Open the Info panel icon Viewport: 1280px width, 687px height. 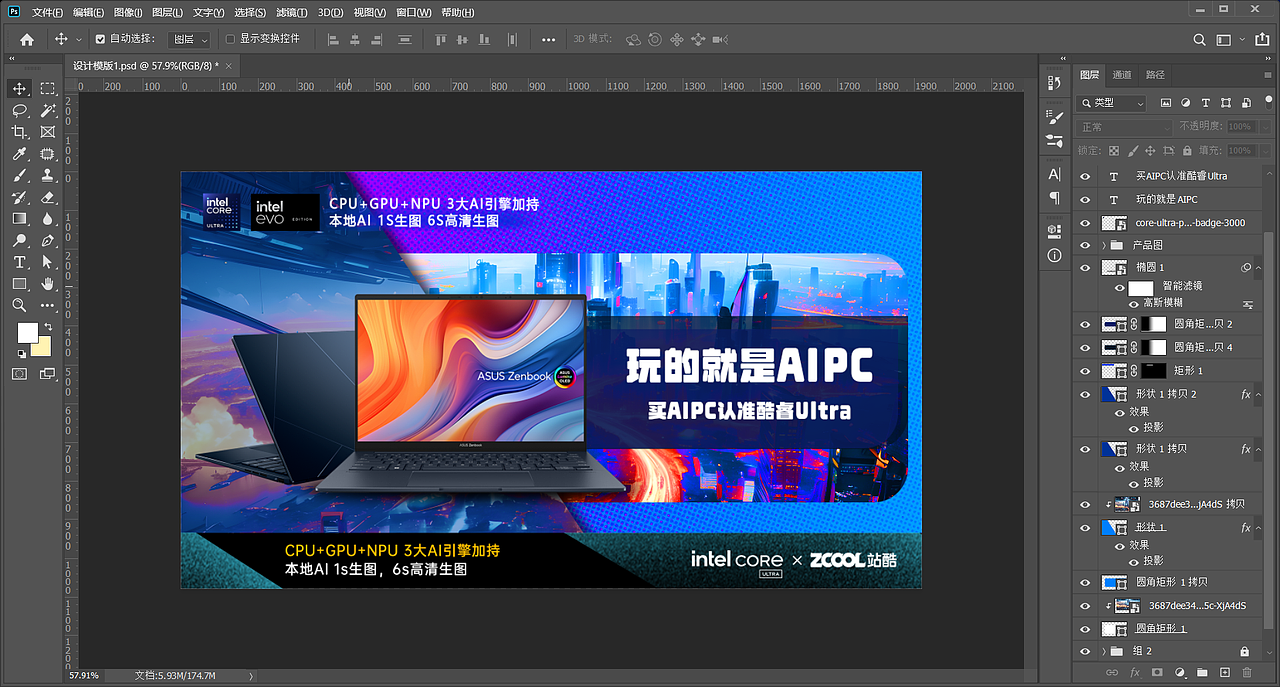pyautogui.click(x=1054, y=256)
